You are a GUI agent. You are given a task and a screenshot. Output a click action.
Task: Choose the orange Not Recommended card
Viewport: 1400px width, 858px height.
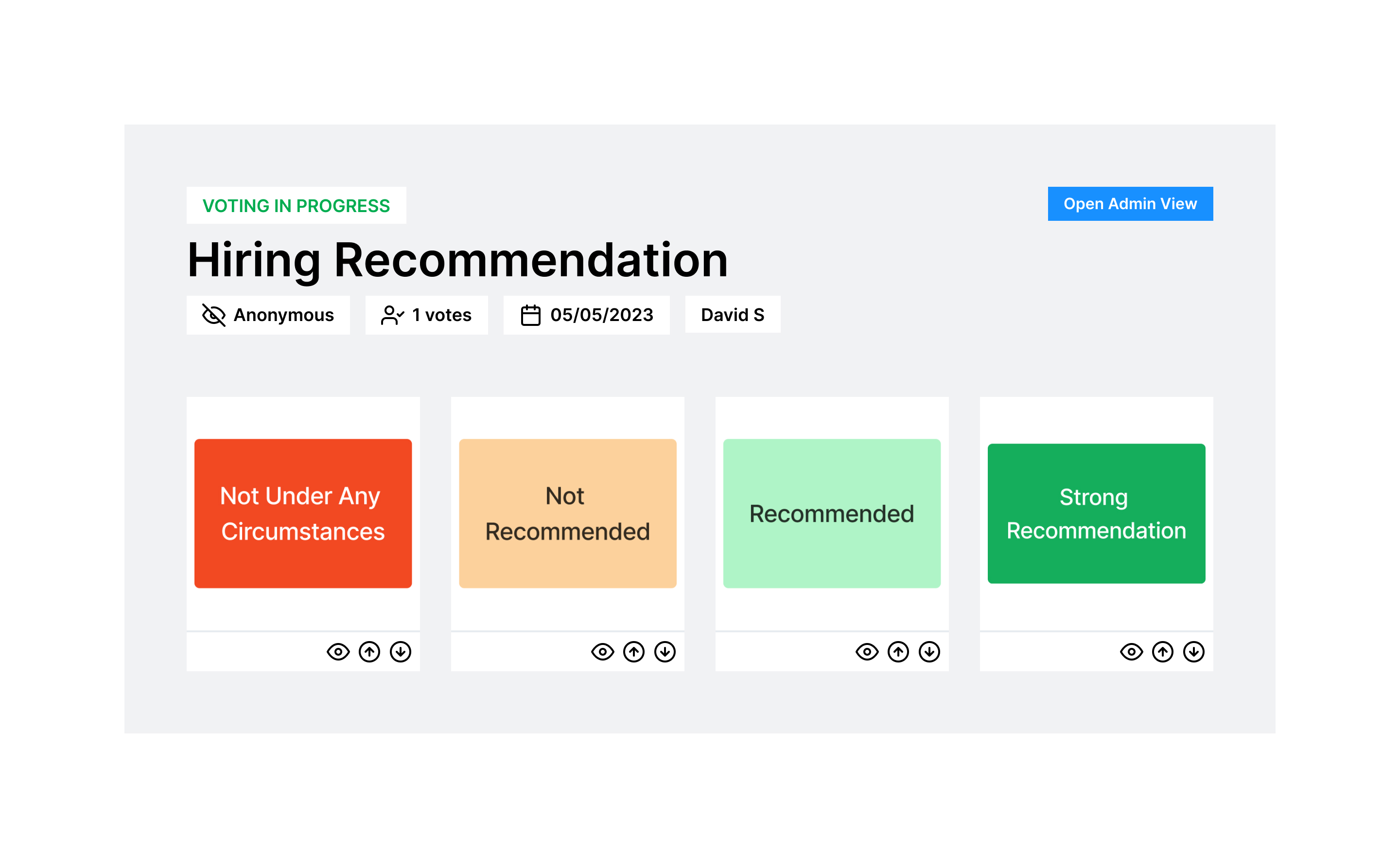click(568, 514)
